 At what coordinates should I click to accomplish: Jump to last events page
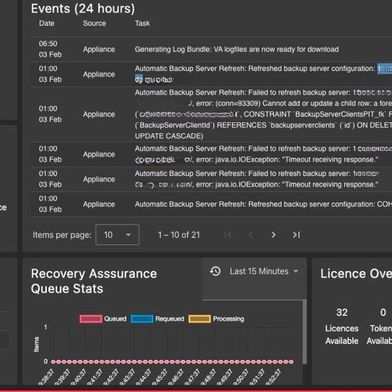coord(296,235)
